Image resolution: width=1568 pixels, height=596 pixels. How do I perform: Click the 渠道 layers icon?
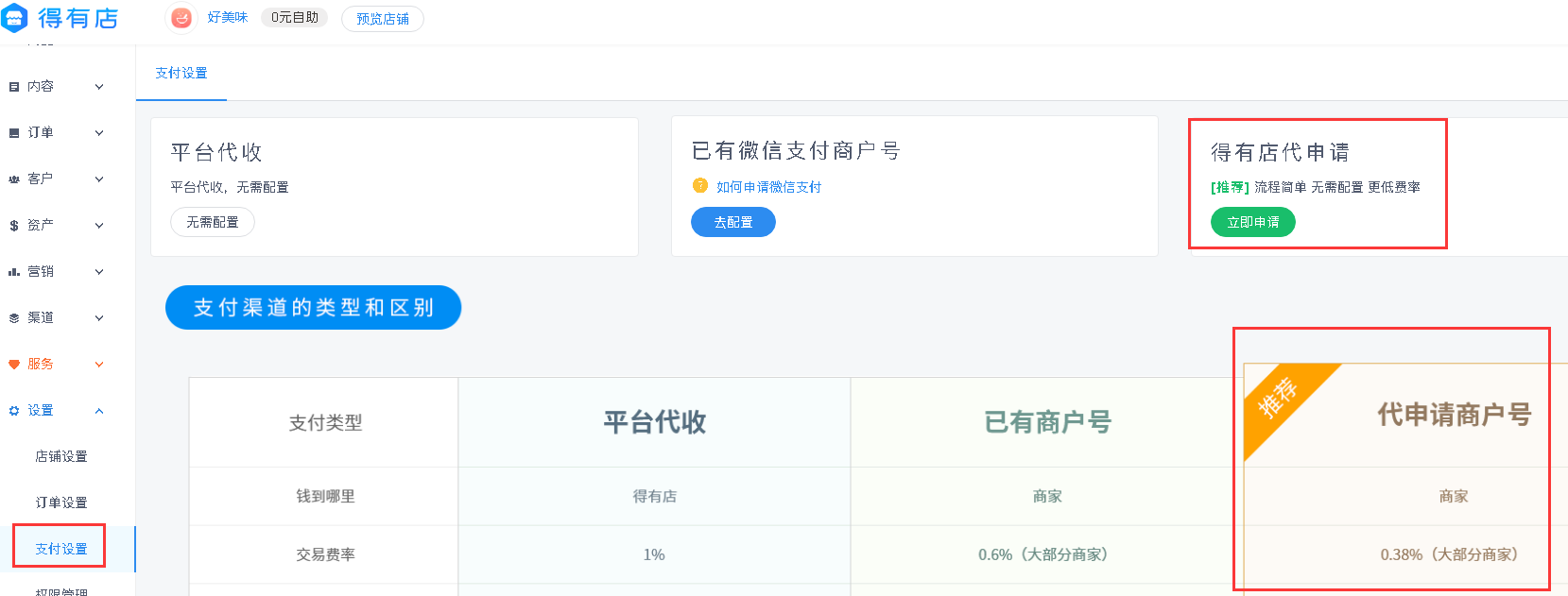point(14,318)
